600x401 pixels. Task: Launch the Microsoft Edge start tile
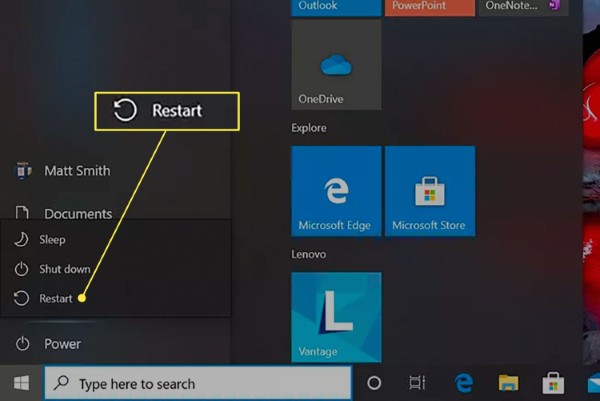(336, 191)
